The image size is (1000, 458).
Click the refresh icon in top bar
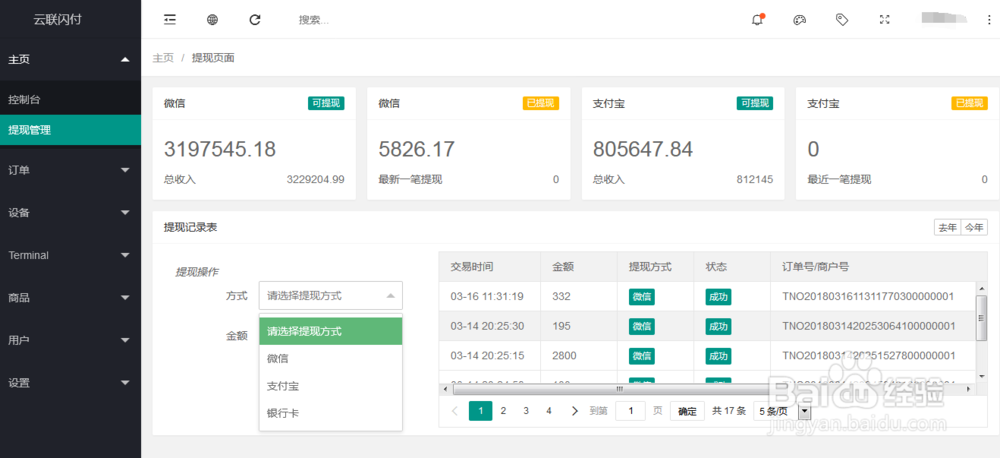pyautogui.click(x=255, y=20)
